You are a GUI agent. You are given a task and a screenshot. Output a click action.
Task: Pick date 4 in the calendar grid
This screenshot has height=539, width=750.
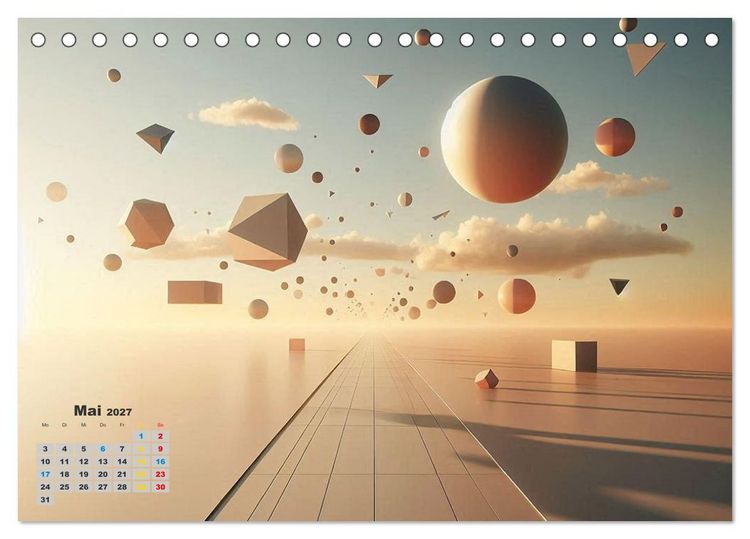click(65, 449)
